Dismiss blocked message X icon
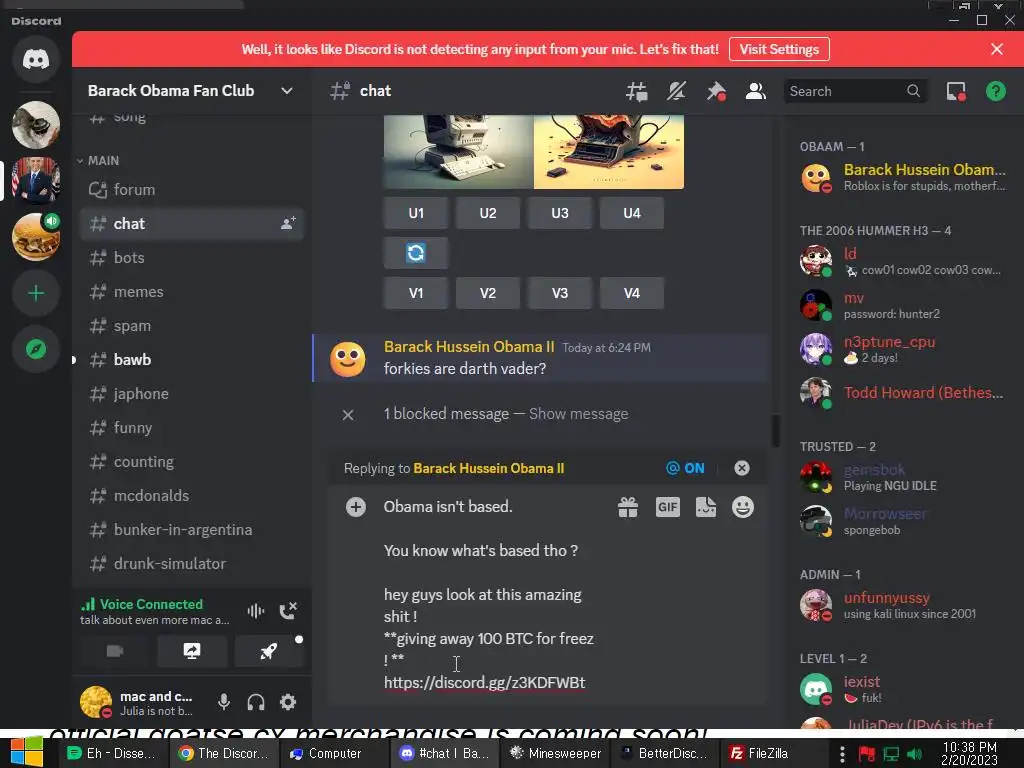Viewport: 1024px width, 768px height. [x=348, y=415]
